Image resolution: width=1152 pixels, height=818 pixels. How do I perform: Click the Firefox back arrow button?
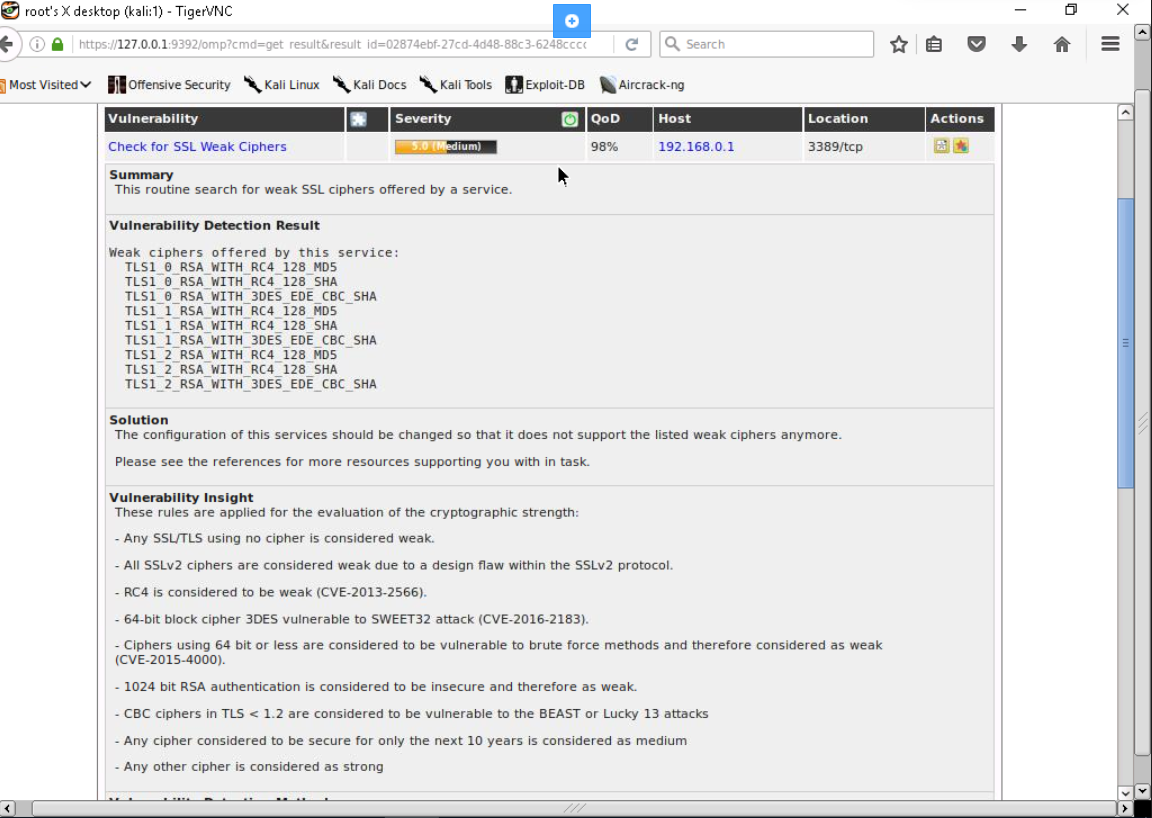click(x=6, y=44)
